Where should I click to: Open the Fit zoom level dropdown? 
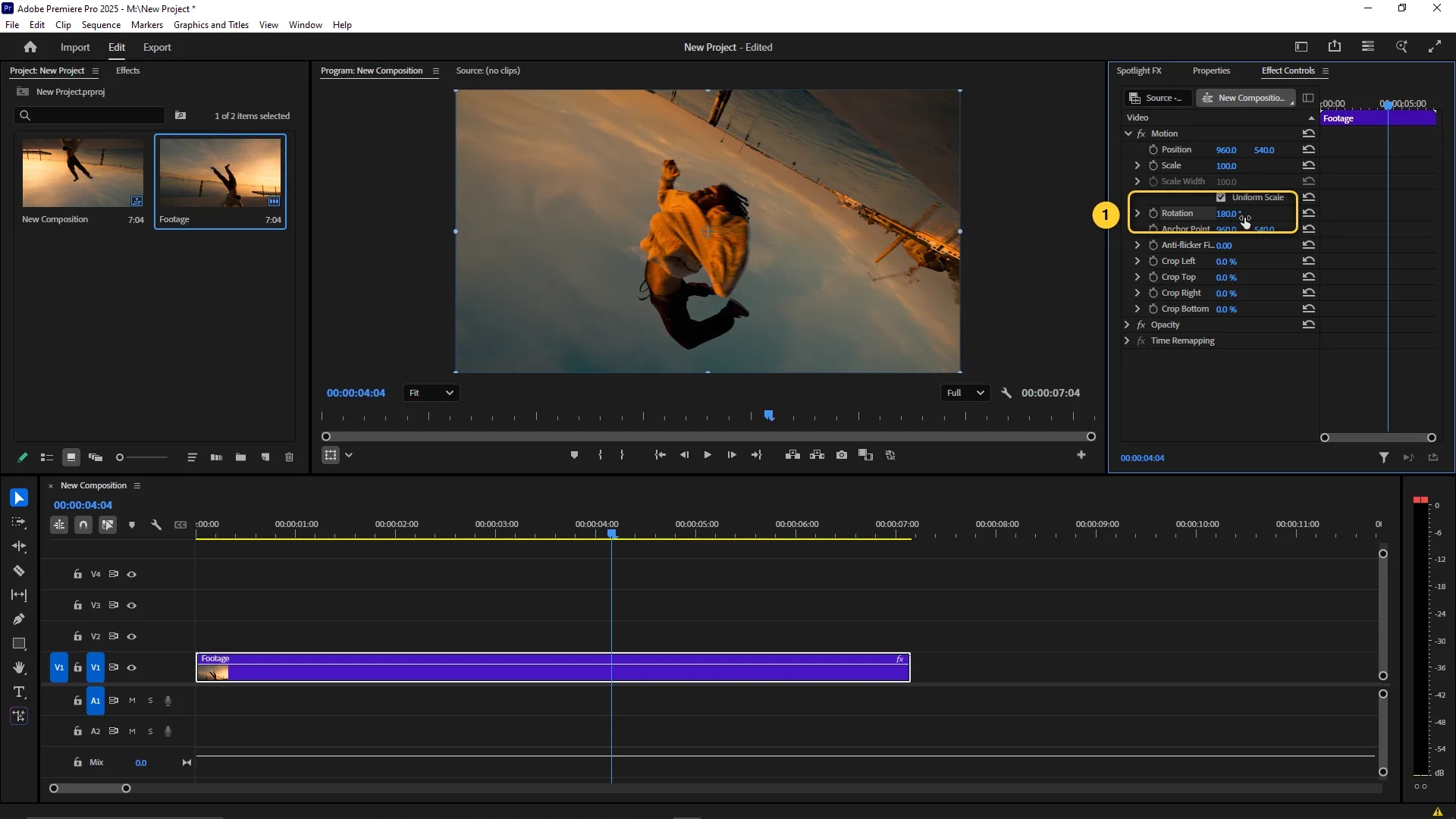pos(431,393)
